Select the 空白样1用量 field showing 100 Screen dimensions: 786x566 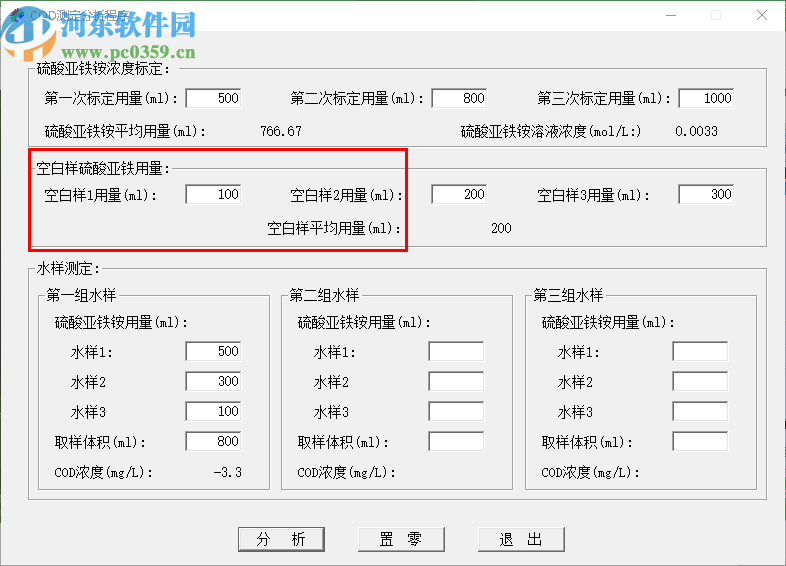(x=214, y=195)
